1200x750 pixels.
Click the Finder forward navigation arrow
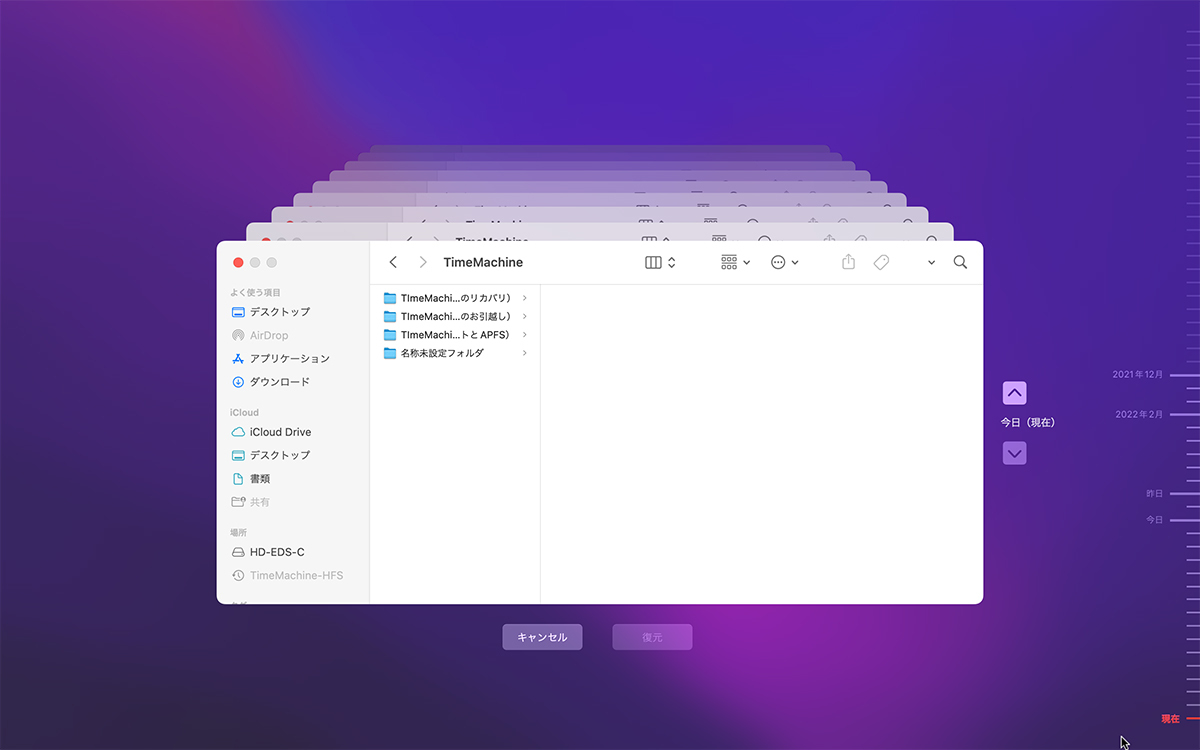pos(423,262)
